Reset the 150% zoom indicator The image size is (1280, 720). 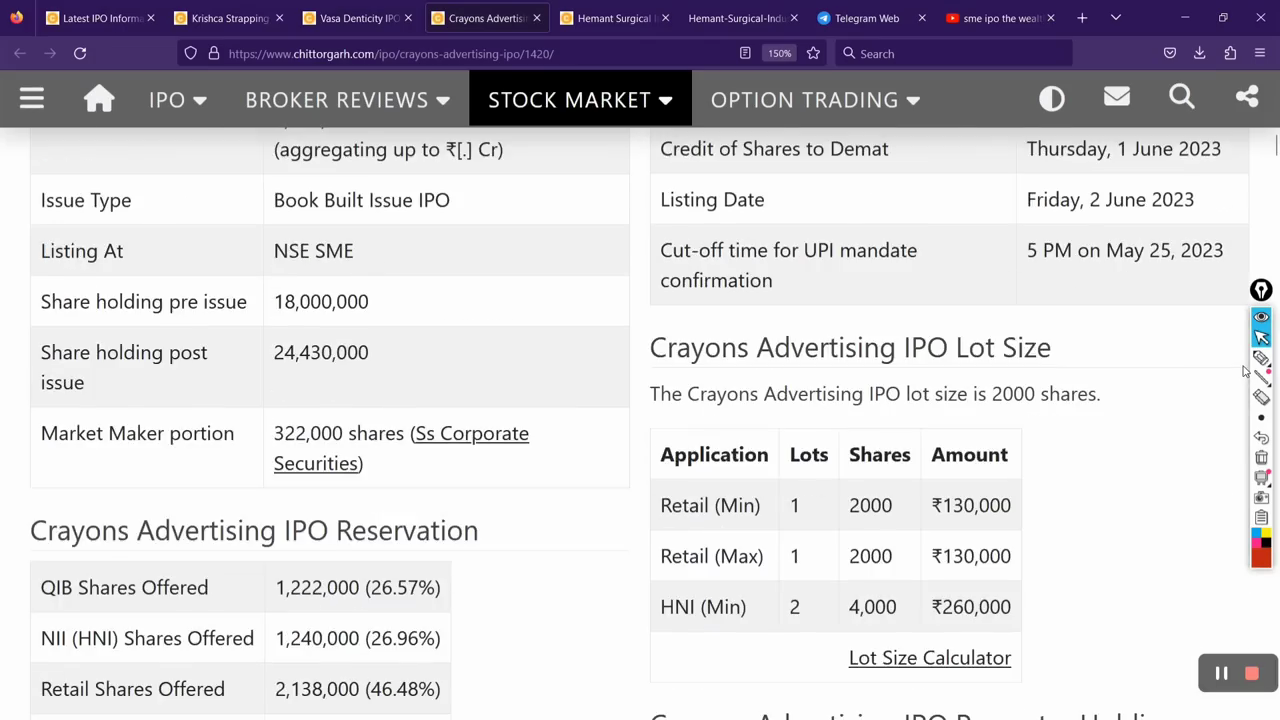click(x=779, y=53)
